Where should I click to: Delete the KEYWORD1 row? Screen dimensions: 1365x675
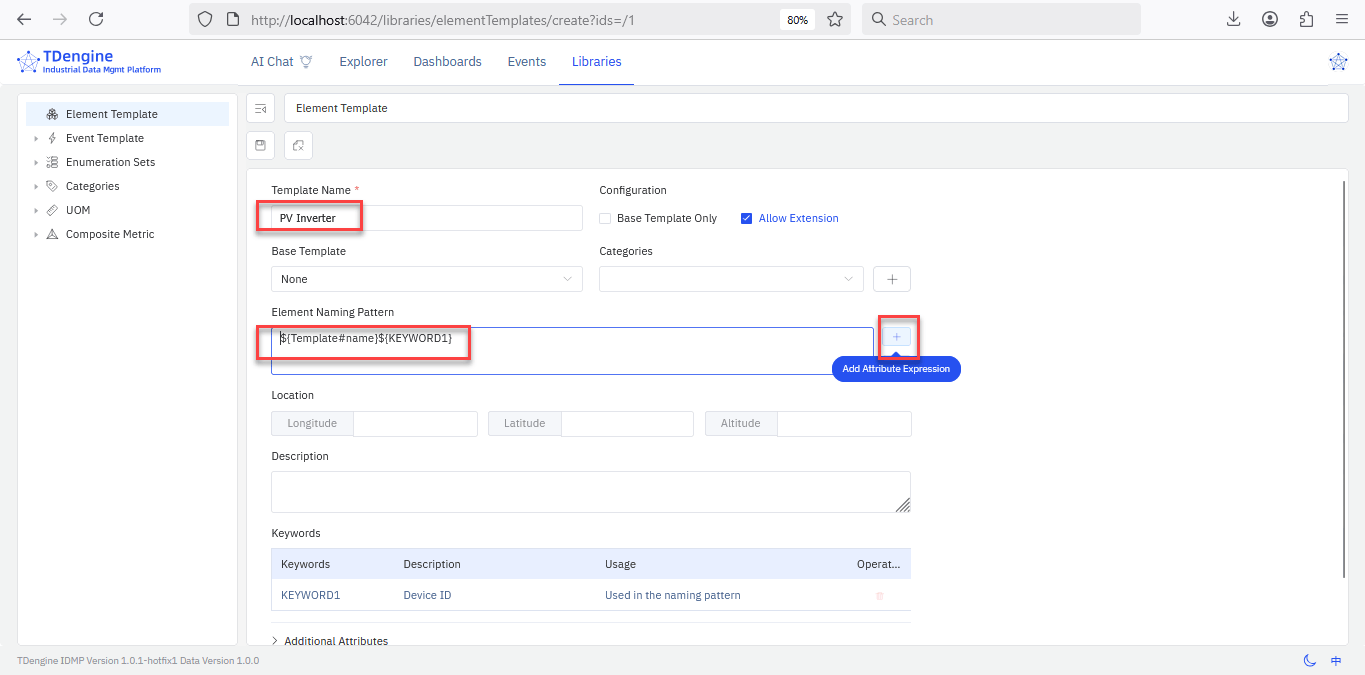coord(880,596)
